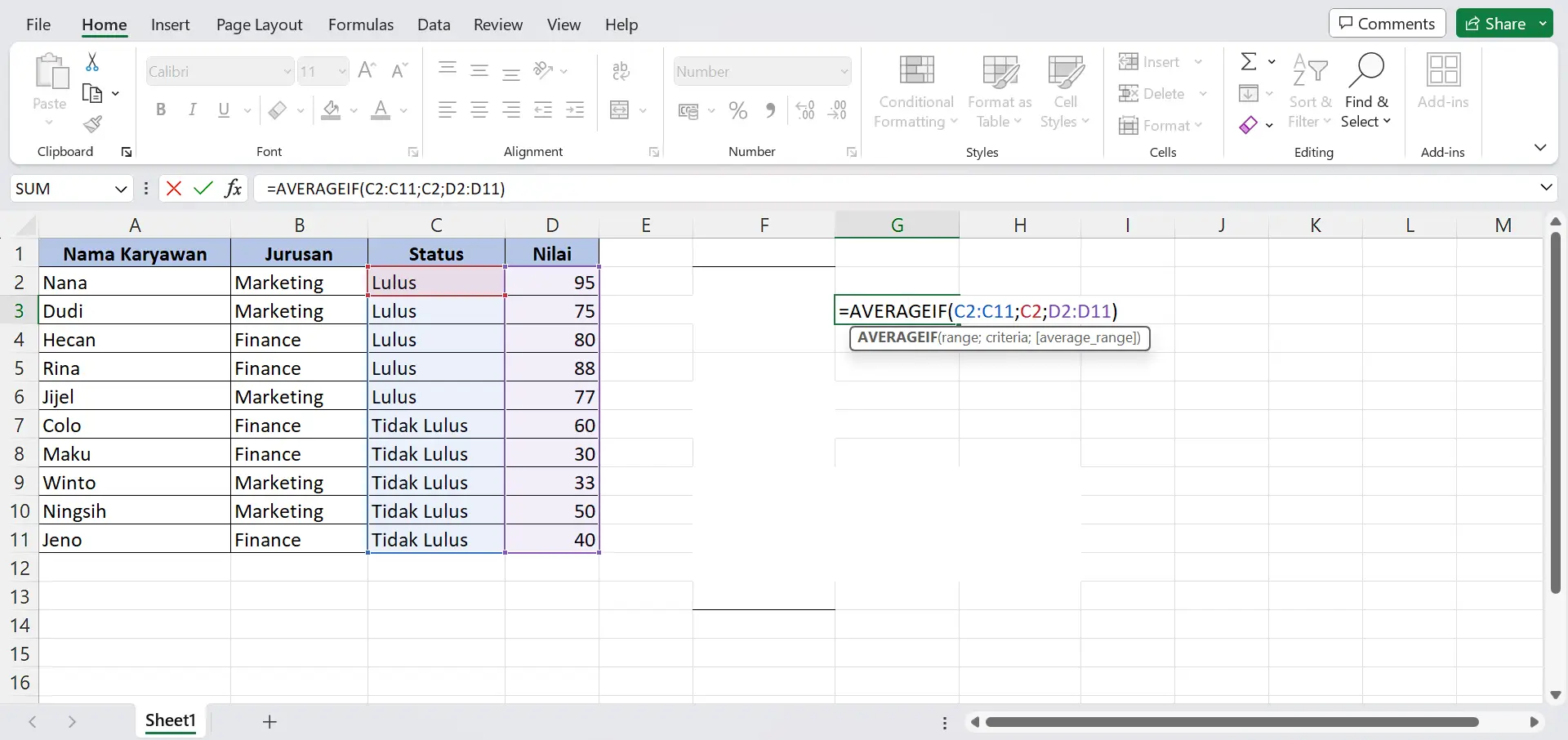The image size is (1568, 740).
Task: Toggle Bold formatting
Action: 161,109
